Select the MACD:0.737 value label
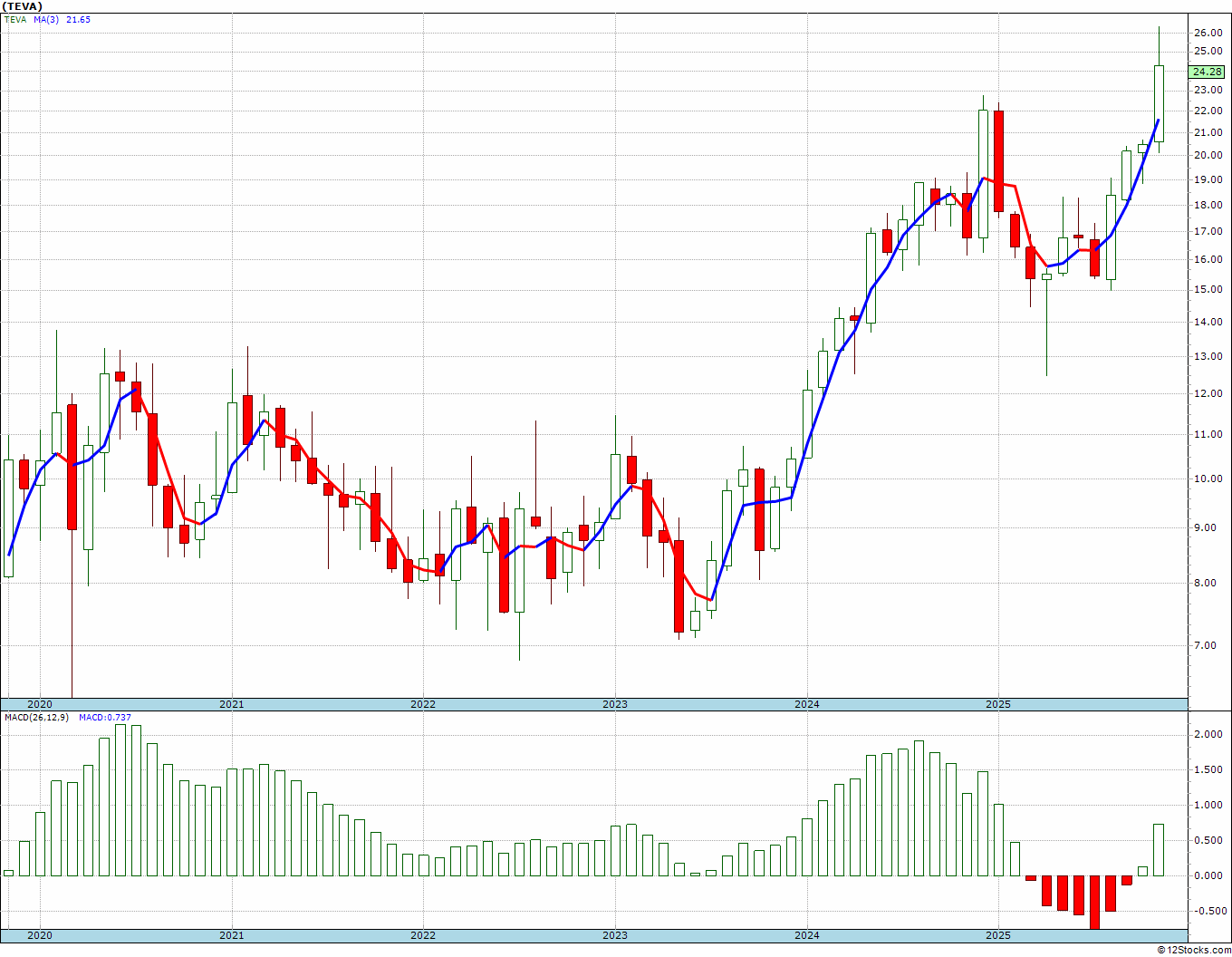The image size is (1232, 957). click(x=105, y=718)
